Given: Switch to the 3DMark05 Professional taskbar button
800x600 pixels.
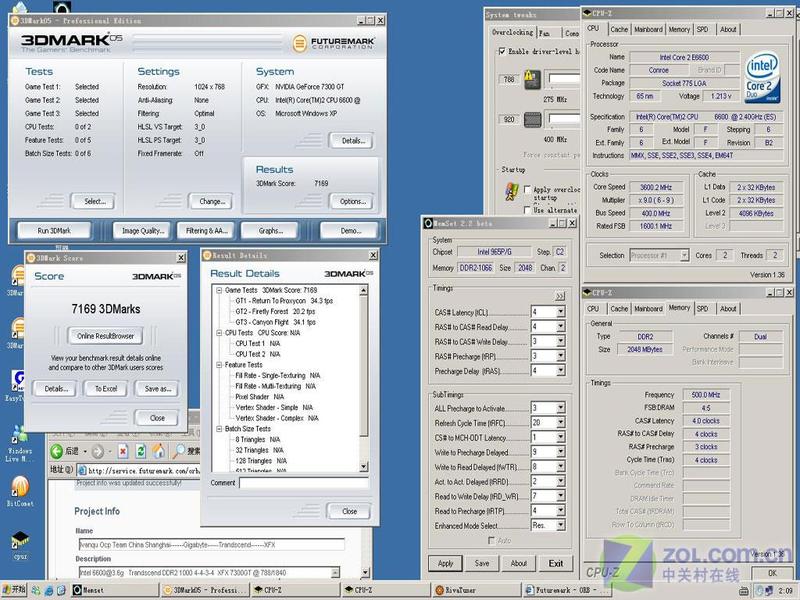Looking at the screenshot, I should (x=204, y=590).
